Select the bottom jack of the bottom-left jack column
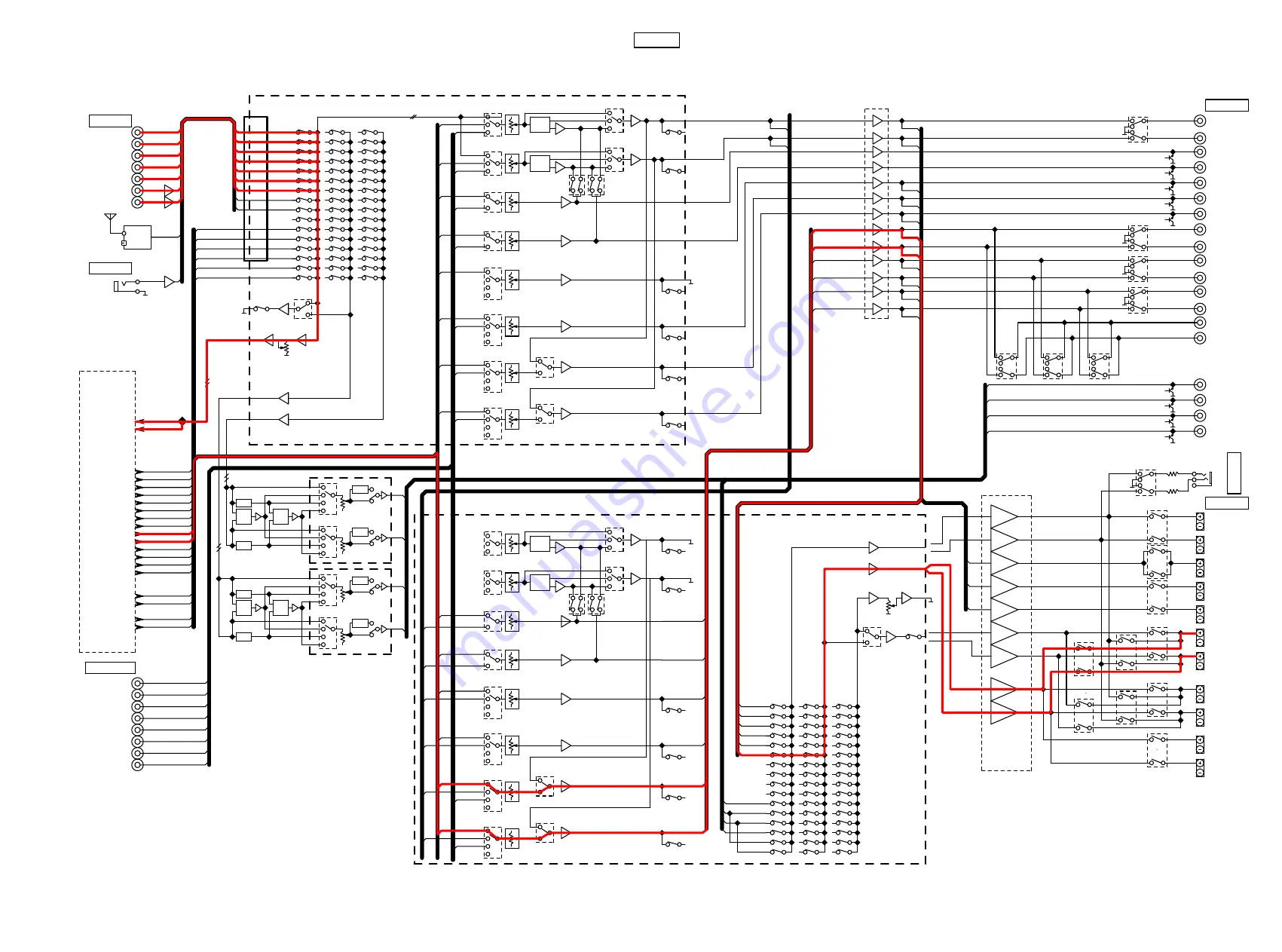Screen dimensions: 1282x952 click(x=137, y=765)
